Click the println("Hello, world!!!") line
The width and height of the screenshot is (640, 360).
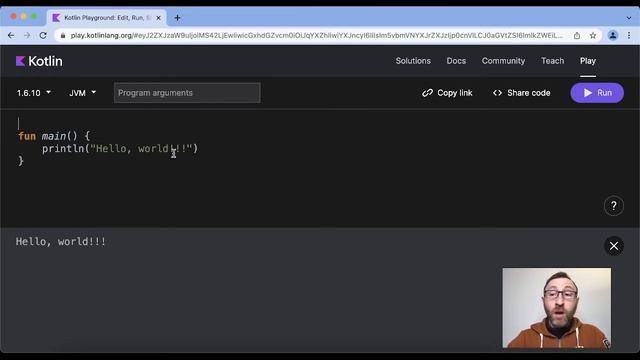point(120,149)
